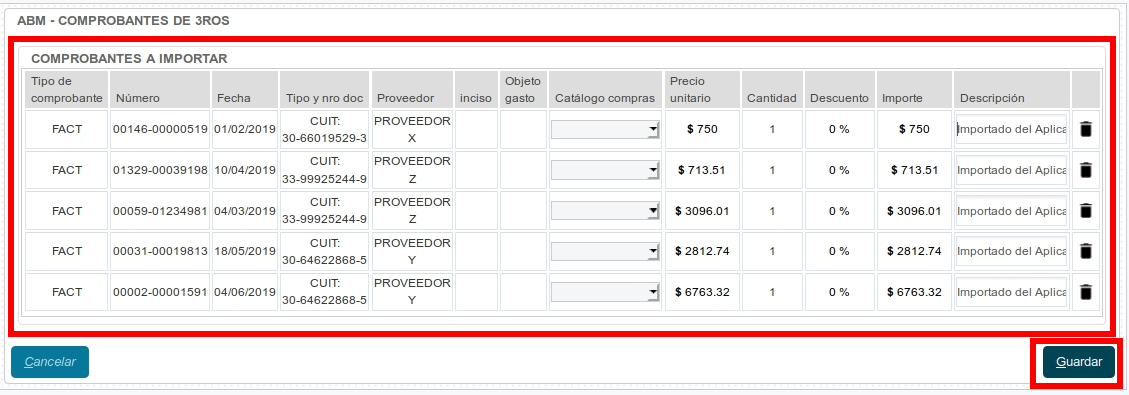Click the Cancelar button

coord(50,362)
